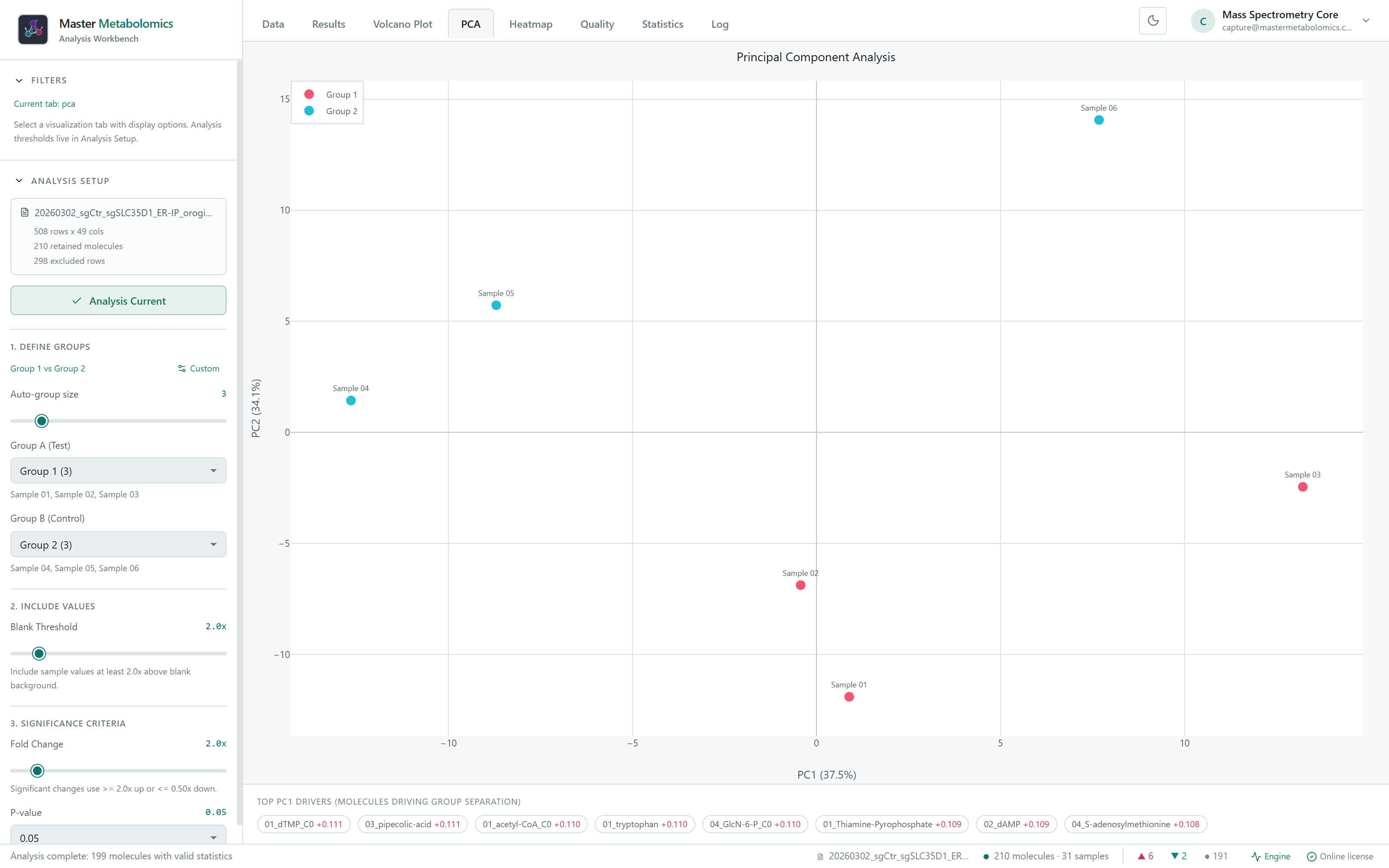Open the account menu chevron
1389x868 pixels.
click(x=1366, y=21)
